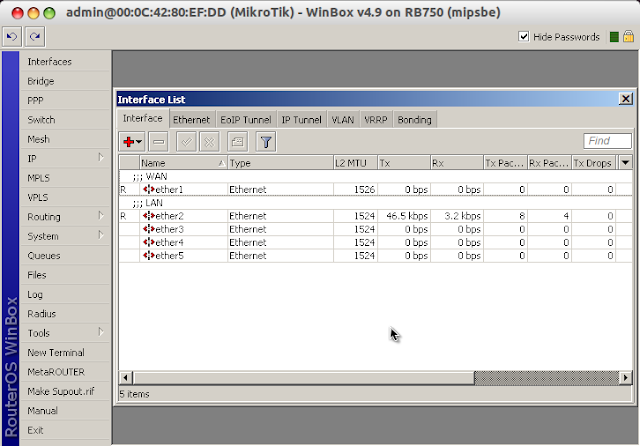Open PPP in the sidebar menu
640x446 pixels.
65,100
